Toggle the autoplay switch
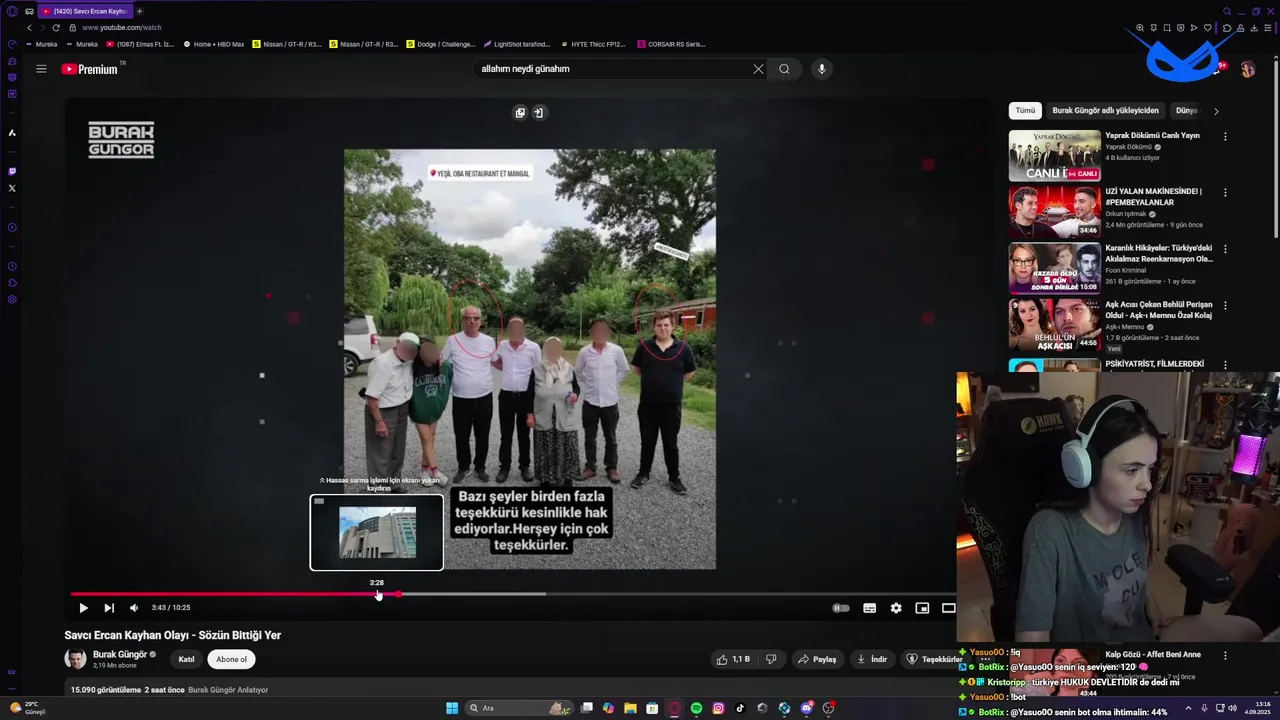The width and height of the screenshot is (1280, 720). [841, 608]
